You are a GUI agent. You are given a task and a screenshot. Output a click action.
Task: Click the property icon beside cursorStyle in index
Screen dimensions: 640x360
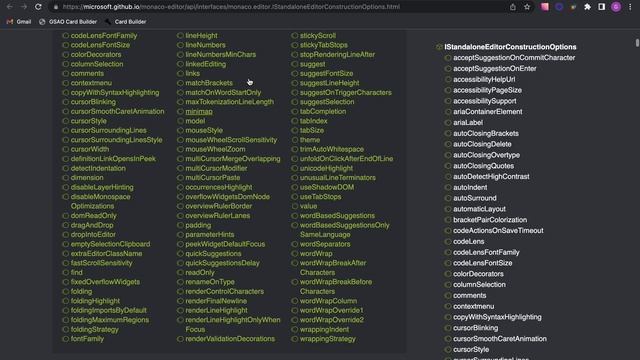click(x=65, y=121)
